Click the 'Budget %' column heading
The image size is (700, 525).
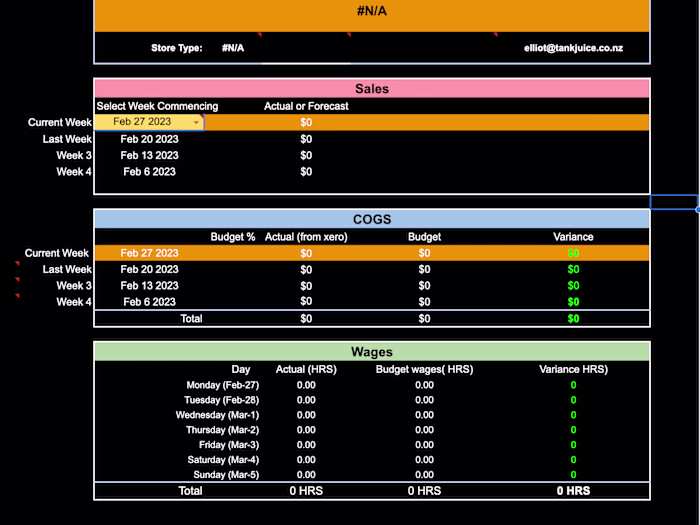[233, 237]
